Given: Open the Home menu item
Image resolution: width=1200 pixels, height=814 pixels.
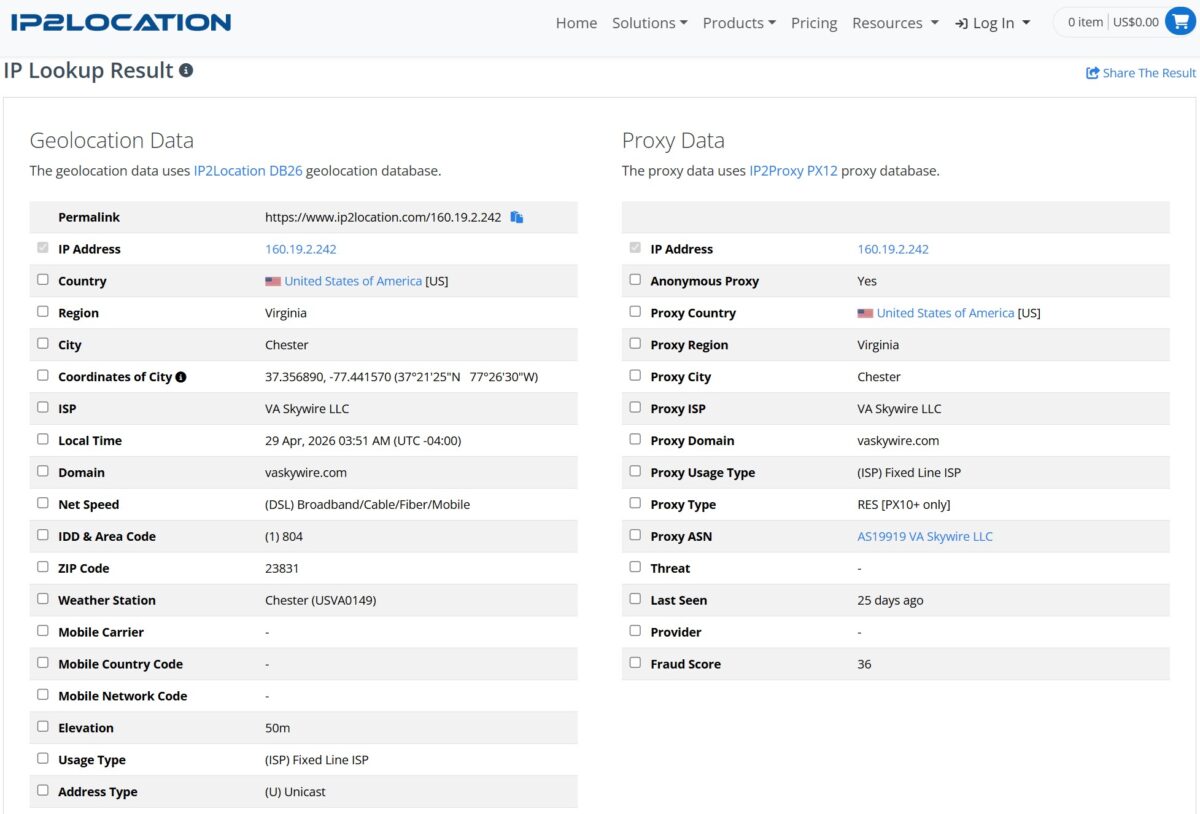Looking at the screenshot, I should click(576, 23).
